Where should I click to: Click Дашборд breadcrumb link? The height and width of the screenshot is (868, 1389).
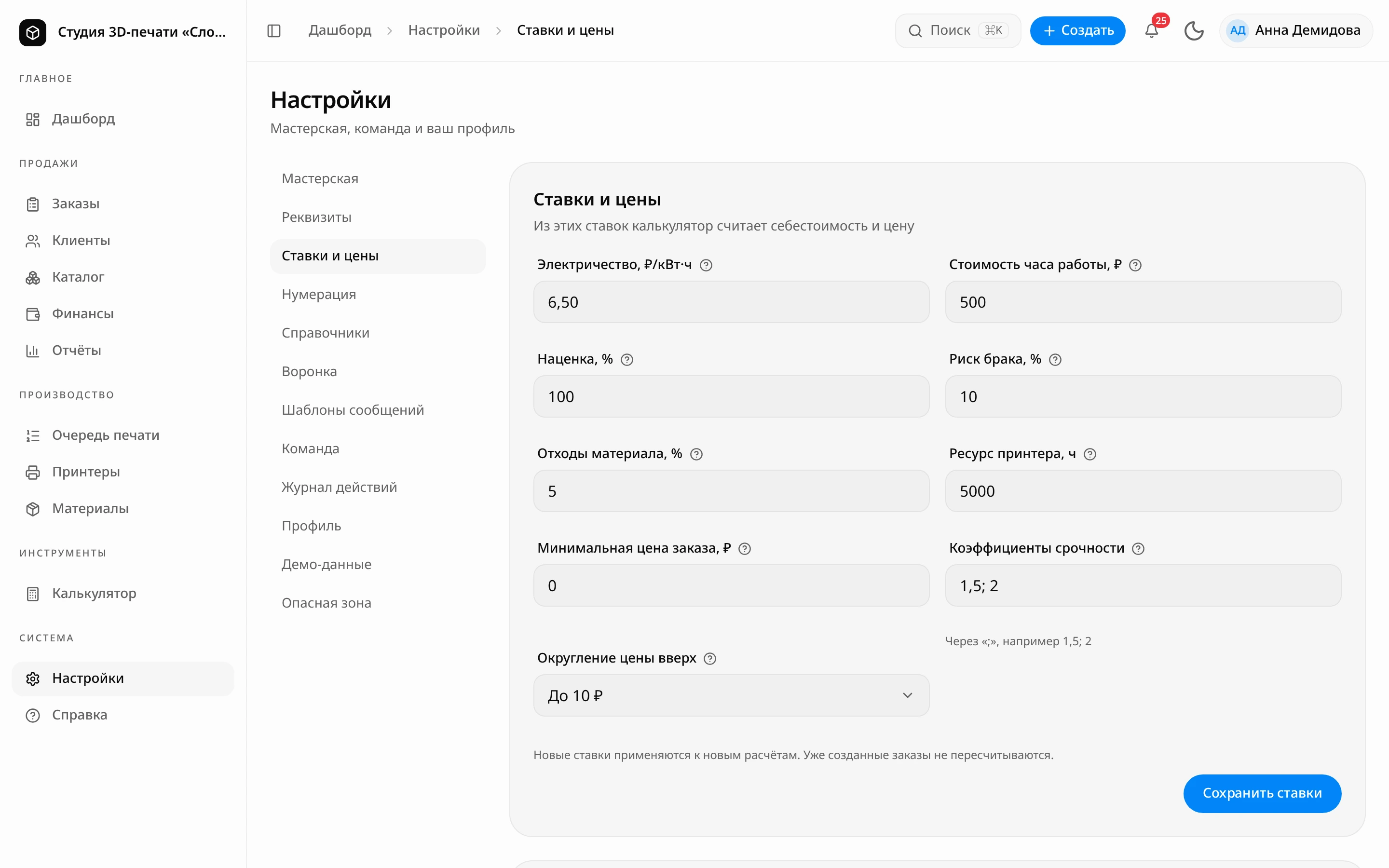(340, 30)
